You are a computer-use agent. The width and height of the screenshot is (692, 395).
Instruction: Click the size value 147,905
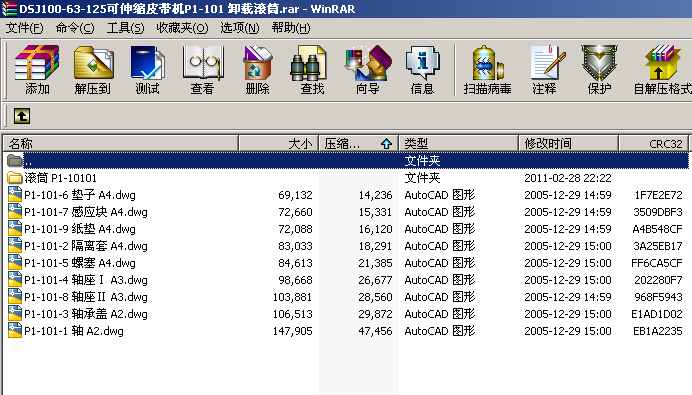(293, 331)
